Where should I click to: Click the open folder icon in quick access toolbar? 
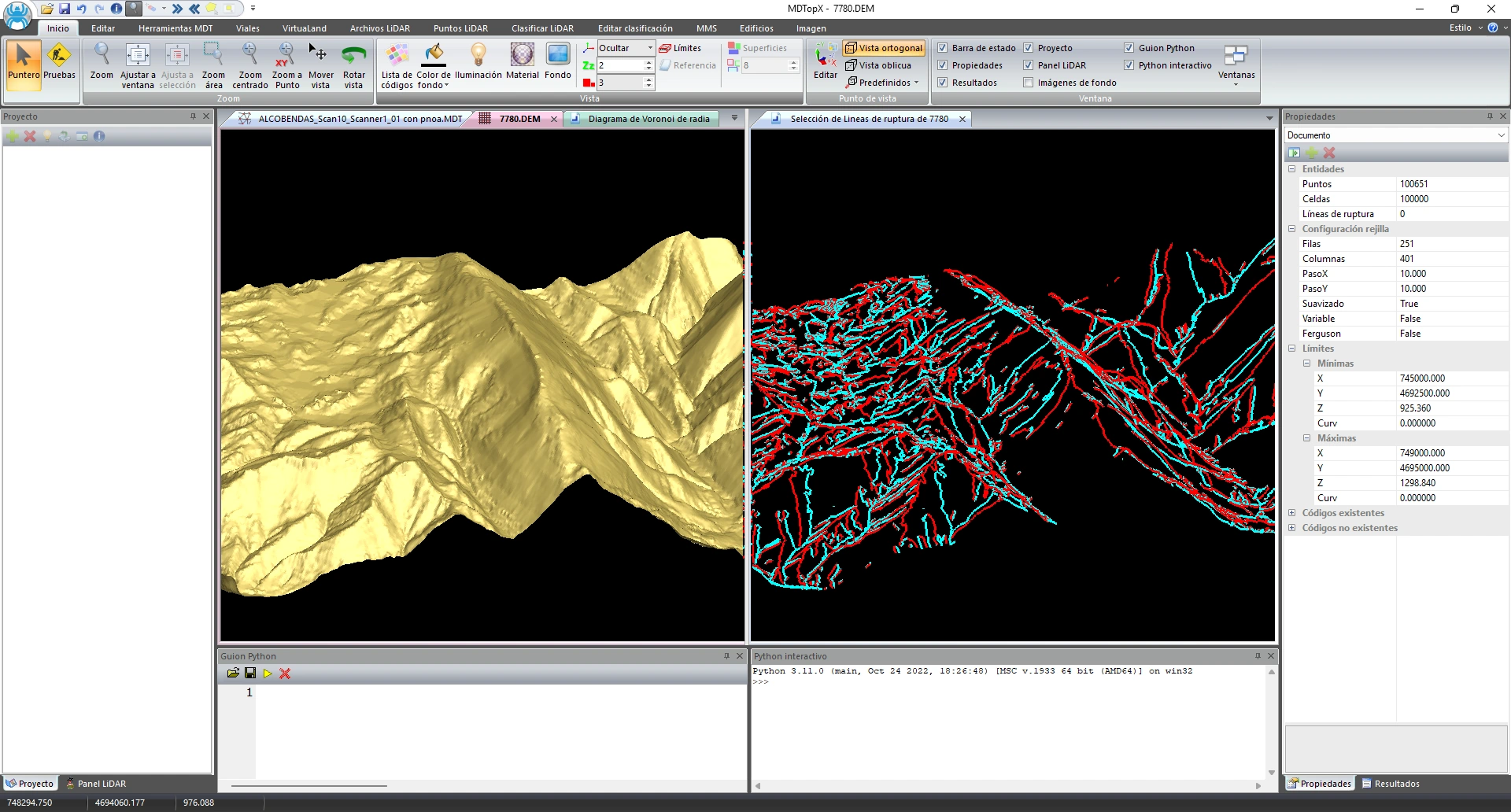47,9
